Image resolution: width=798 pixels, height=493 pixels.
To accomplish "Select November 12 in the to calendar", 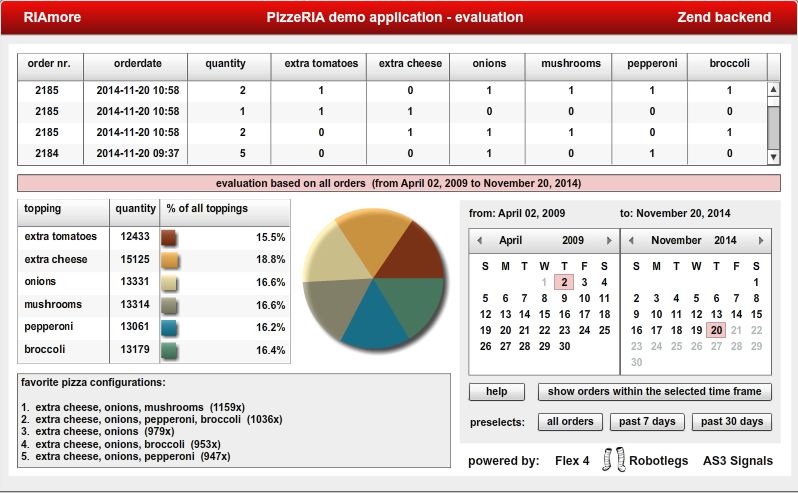I will click(x=696, y=314).
